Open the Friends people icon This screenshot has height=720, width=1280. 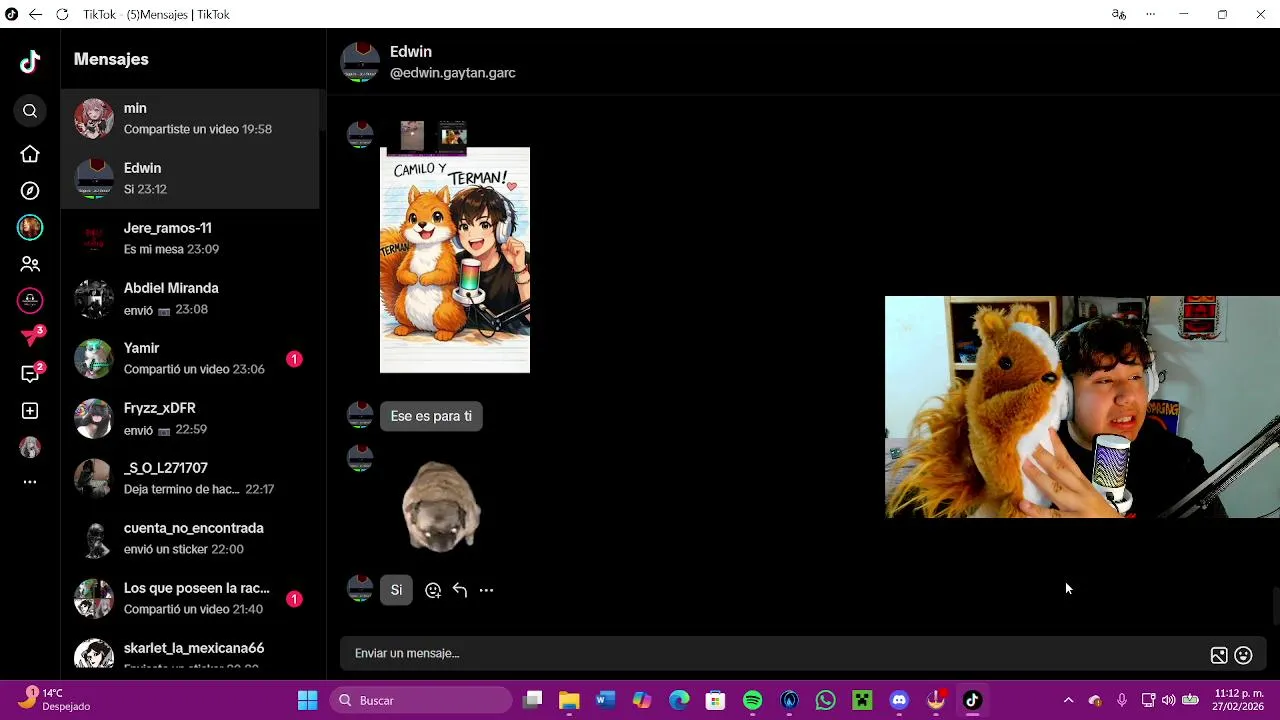tap(30, 264)
